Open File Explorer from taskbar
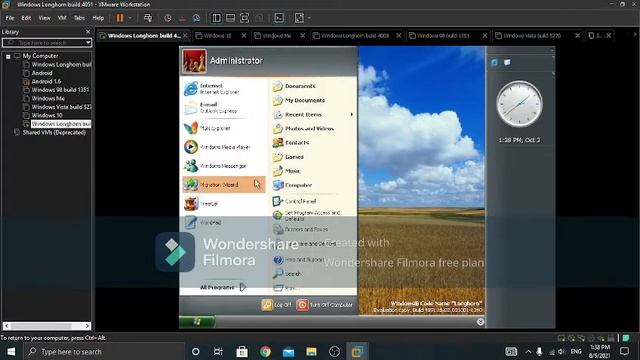640x360 pixels. (311, 351)
